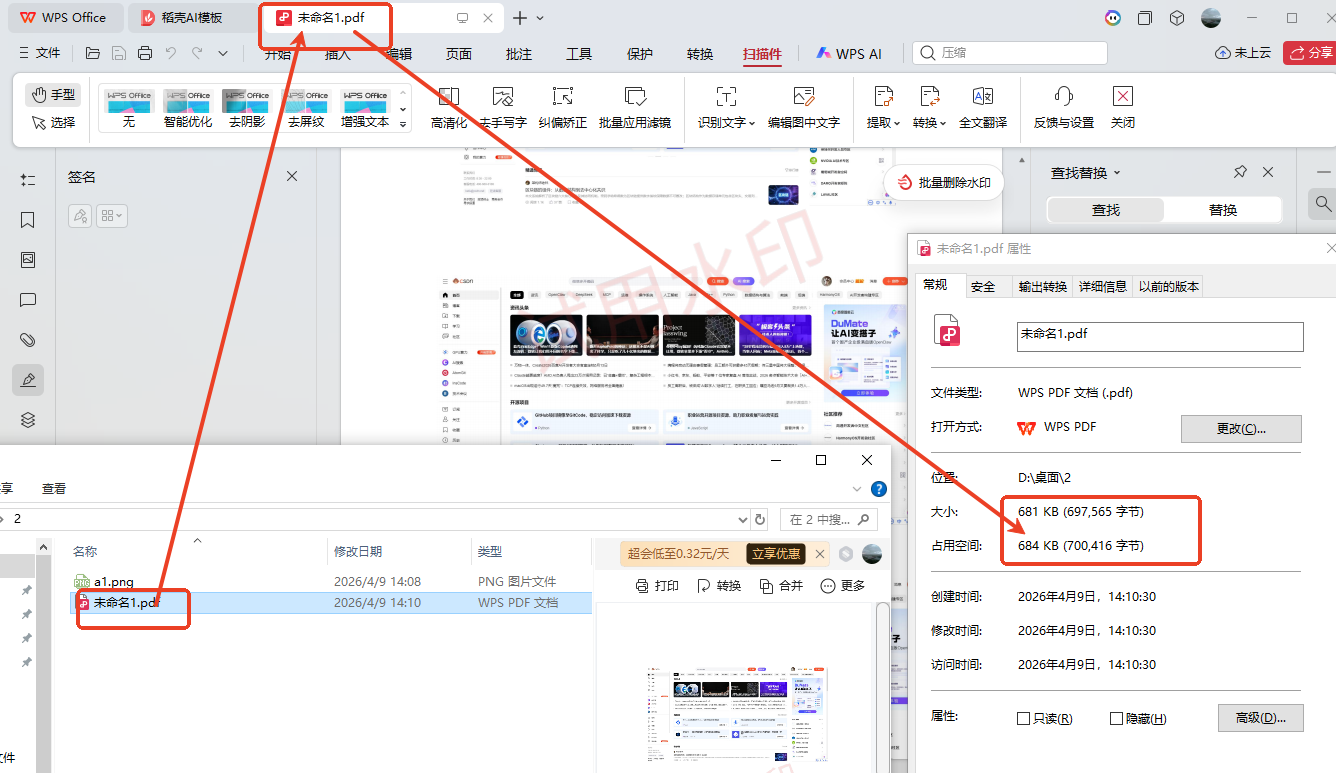Image resolution: width=1336 pixels, height=773 pixels.
Task: Select the 替换 tab in find panel
Action: 1223,210
